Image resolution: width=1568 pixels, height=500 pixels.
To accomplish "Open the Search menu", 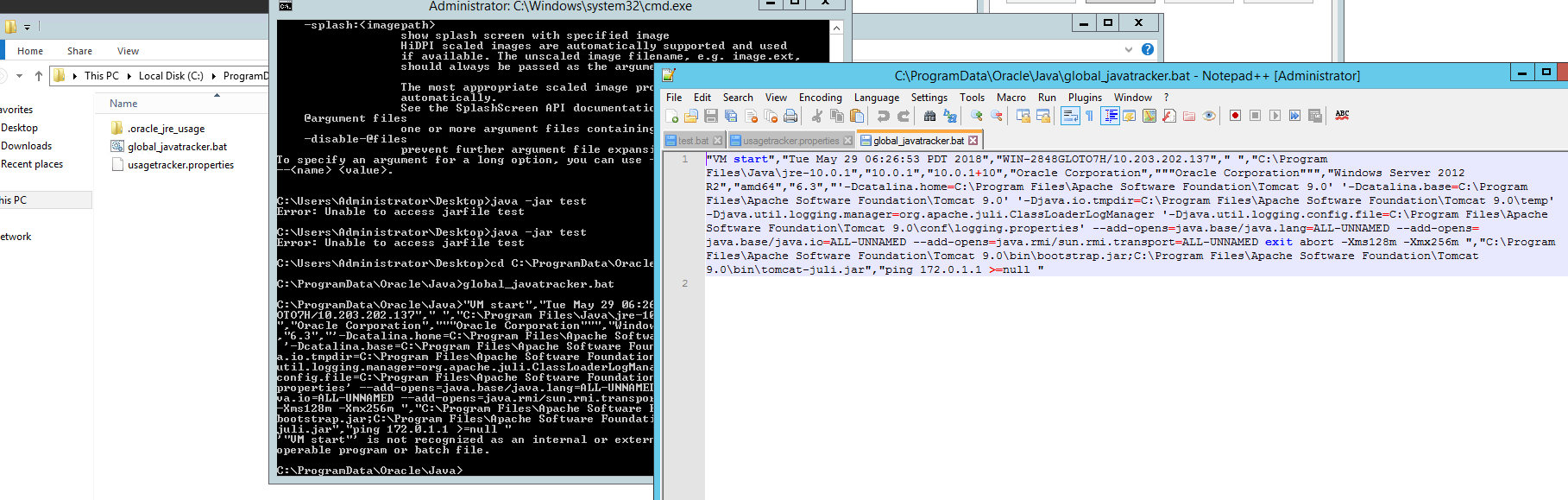I will pos(738,98).
